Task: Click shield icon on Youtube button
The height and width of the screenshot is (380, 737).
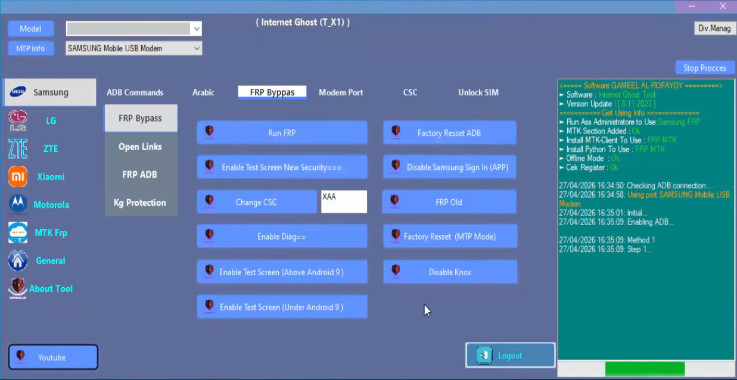Action: [x=20, y=356]
